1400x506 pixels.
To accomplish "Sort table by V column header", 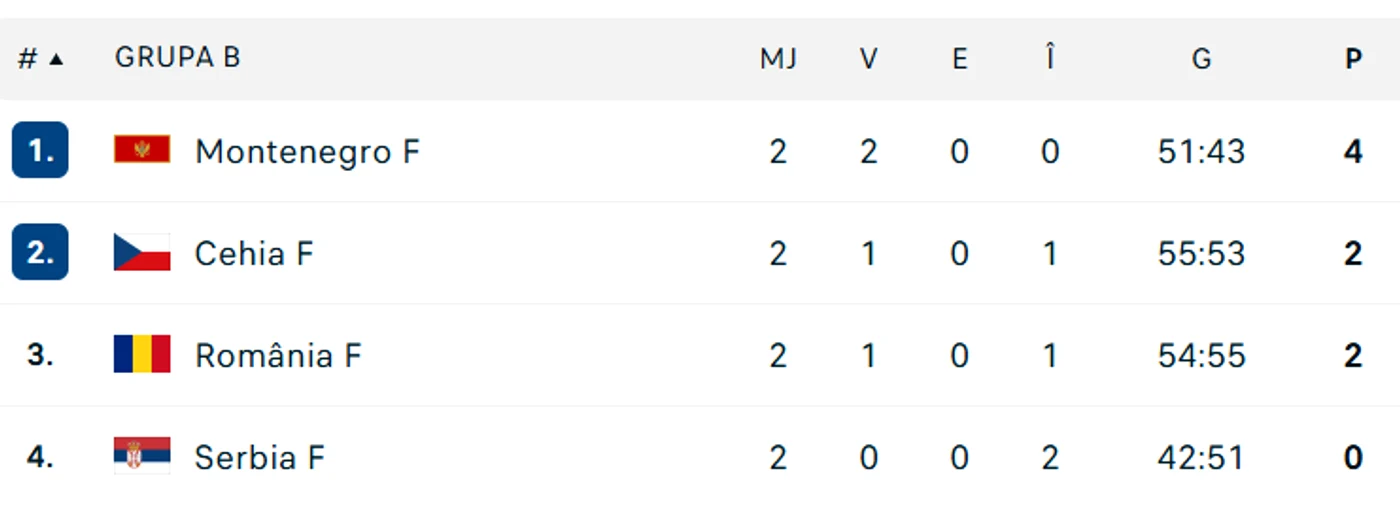I will 868,59.
